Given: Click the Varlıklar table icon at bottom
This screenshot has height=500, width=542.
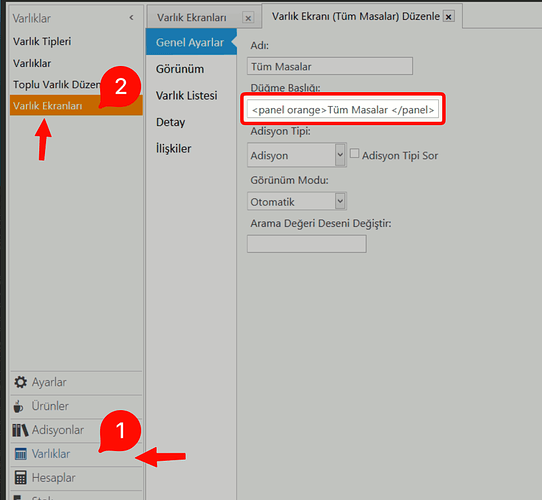Looking at the screenshot, I should tap(20, 454).
